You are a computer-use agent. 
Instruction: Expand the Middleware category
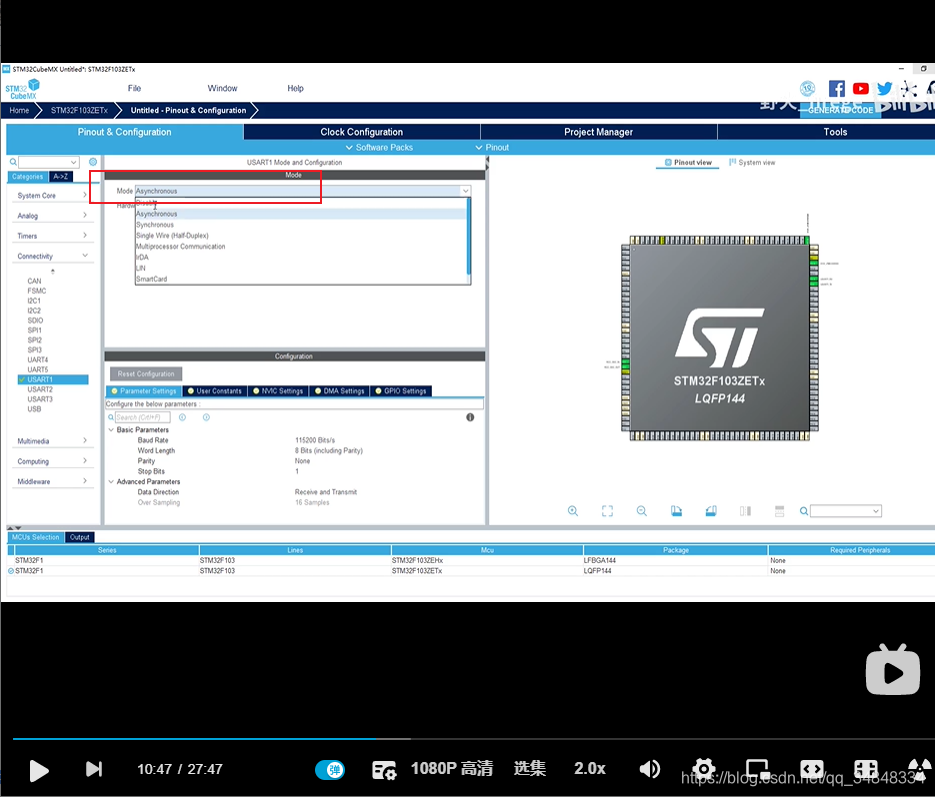point(52,482)
